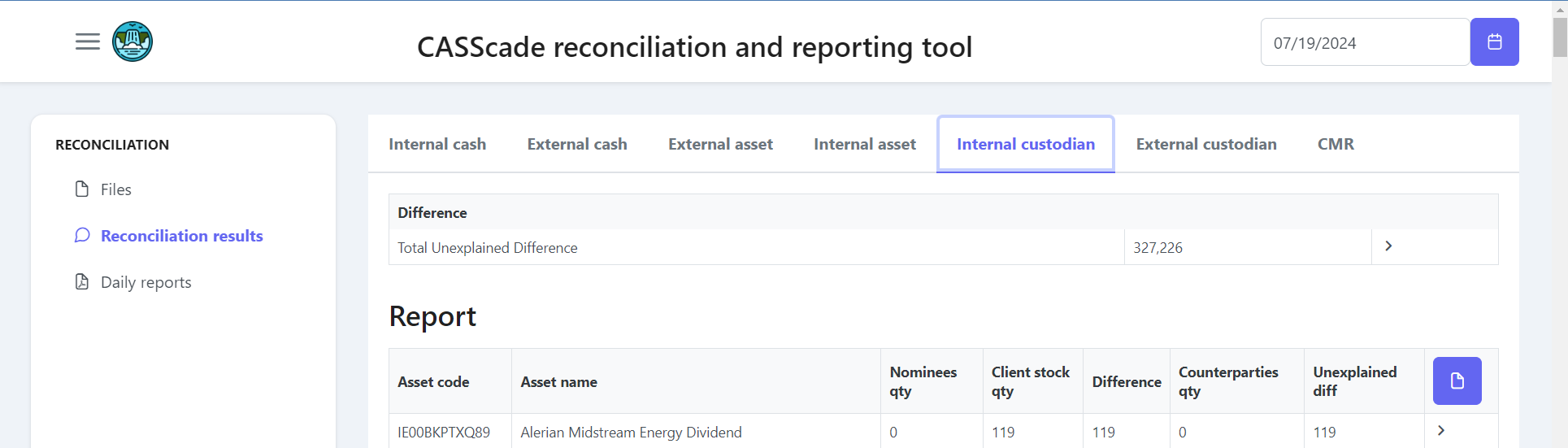Image resolution: width=1568 pixels, height=448 pixels.
Task: Open Files in the sidebar
Action: [115, 189]
